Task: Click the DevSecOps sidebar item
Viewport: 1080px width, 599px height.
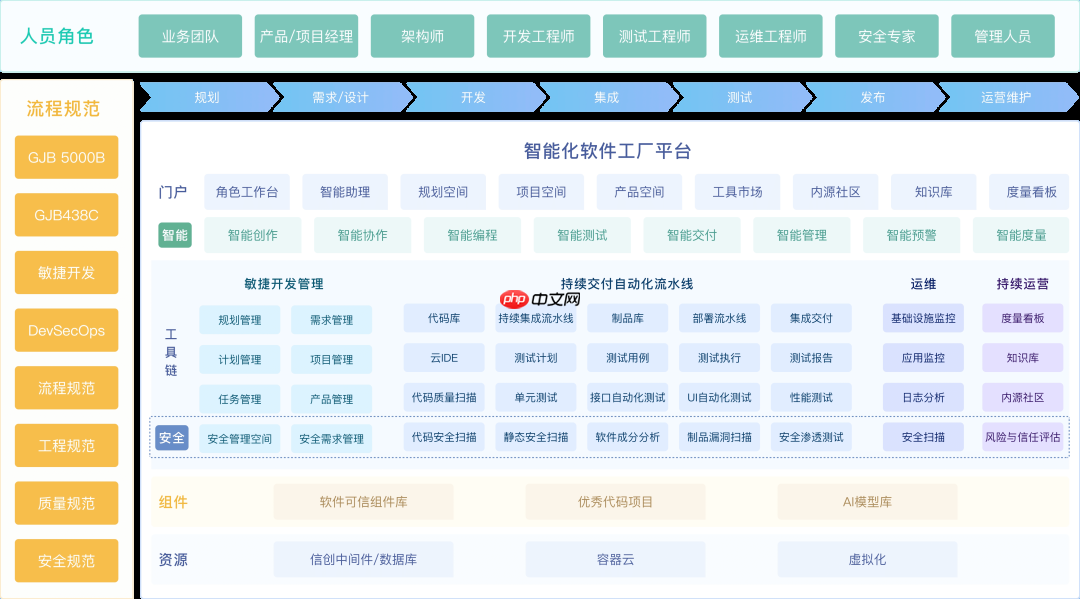Action: point(66,330)
